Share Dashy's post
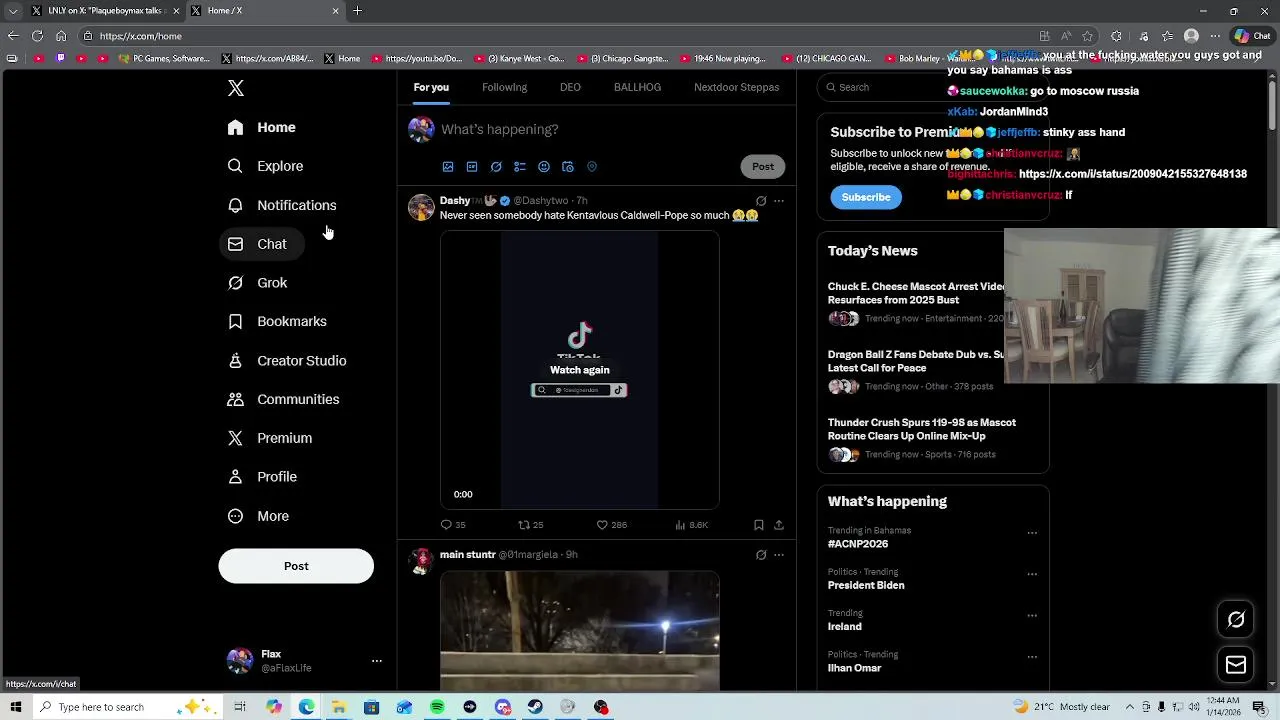Image resolution: width=1280 pixels, height=720 pixels. 779,525
